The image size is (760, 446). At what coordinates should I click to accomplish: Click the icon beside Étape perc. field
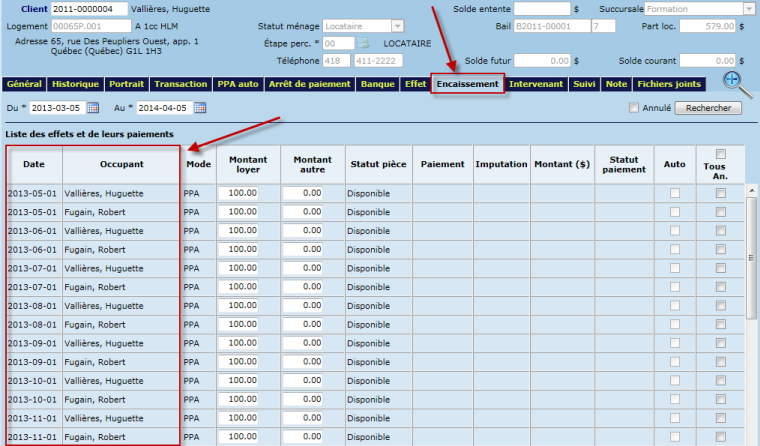coord(365,44)
